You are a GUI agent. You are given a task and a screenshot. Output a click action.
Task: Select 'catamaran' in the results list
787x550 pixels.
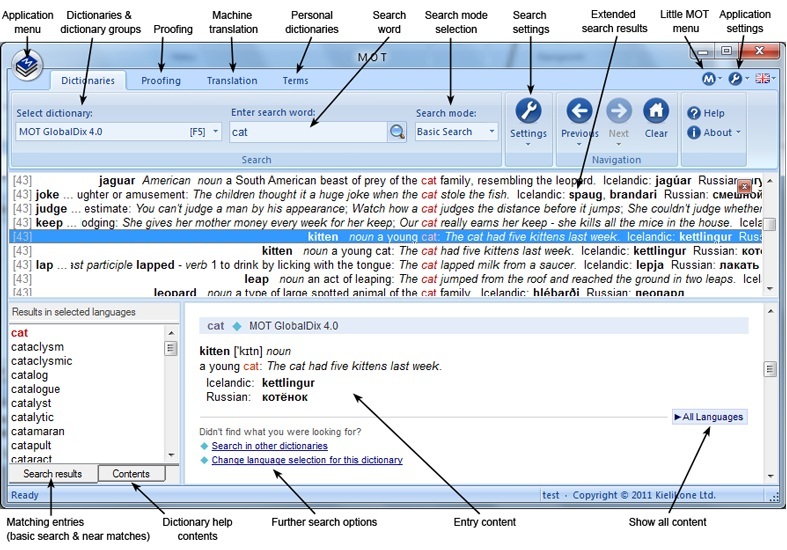(x=38, y=431)
